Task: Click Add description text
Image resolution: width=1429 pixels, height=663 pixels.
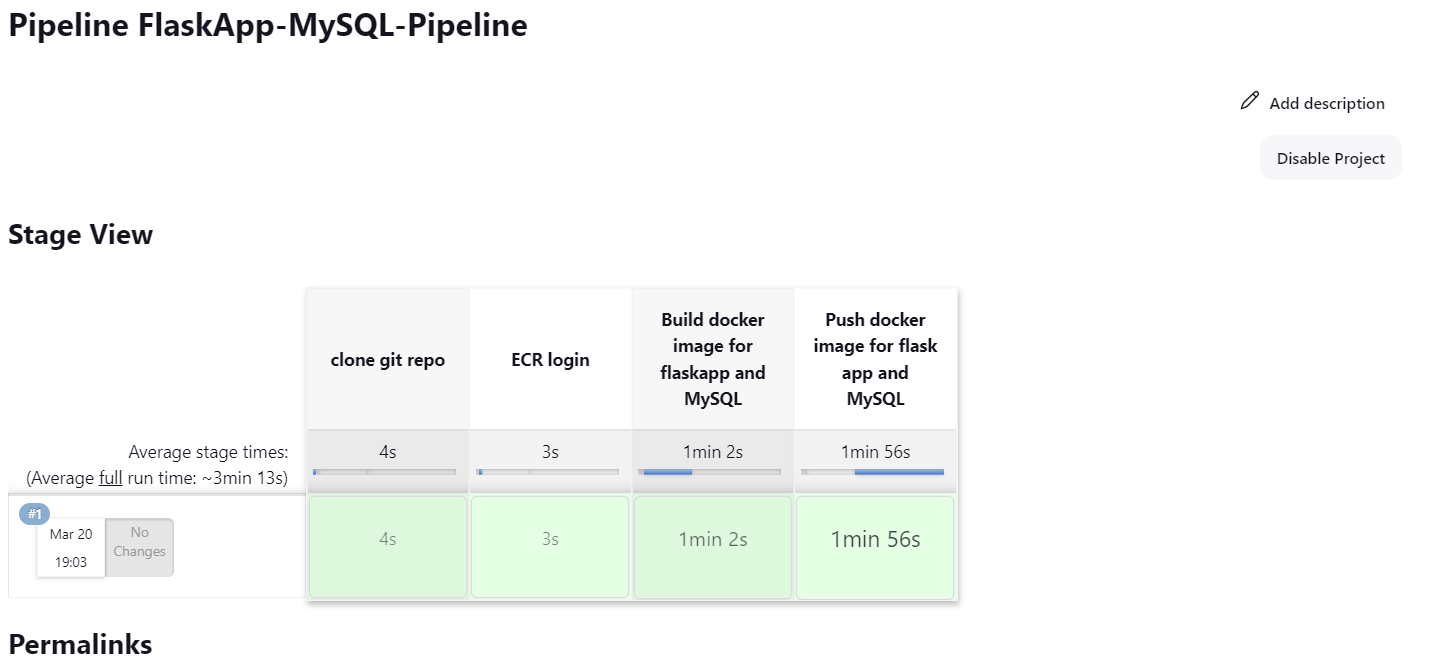Action: [x=1327, y=103]
